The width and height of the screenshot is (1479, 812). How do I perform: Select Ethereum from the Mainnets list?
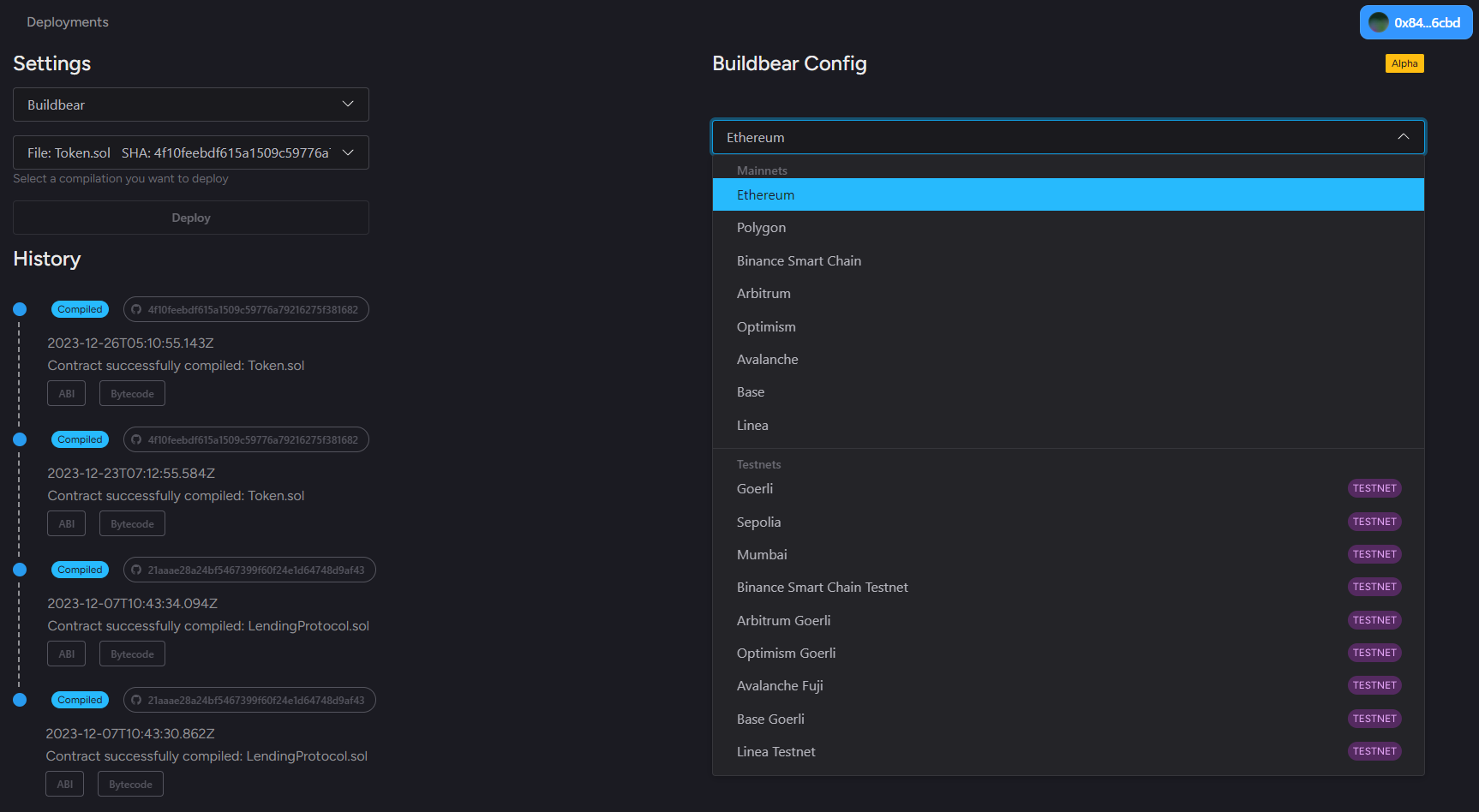coord(1069,194)
